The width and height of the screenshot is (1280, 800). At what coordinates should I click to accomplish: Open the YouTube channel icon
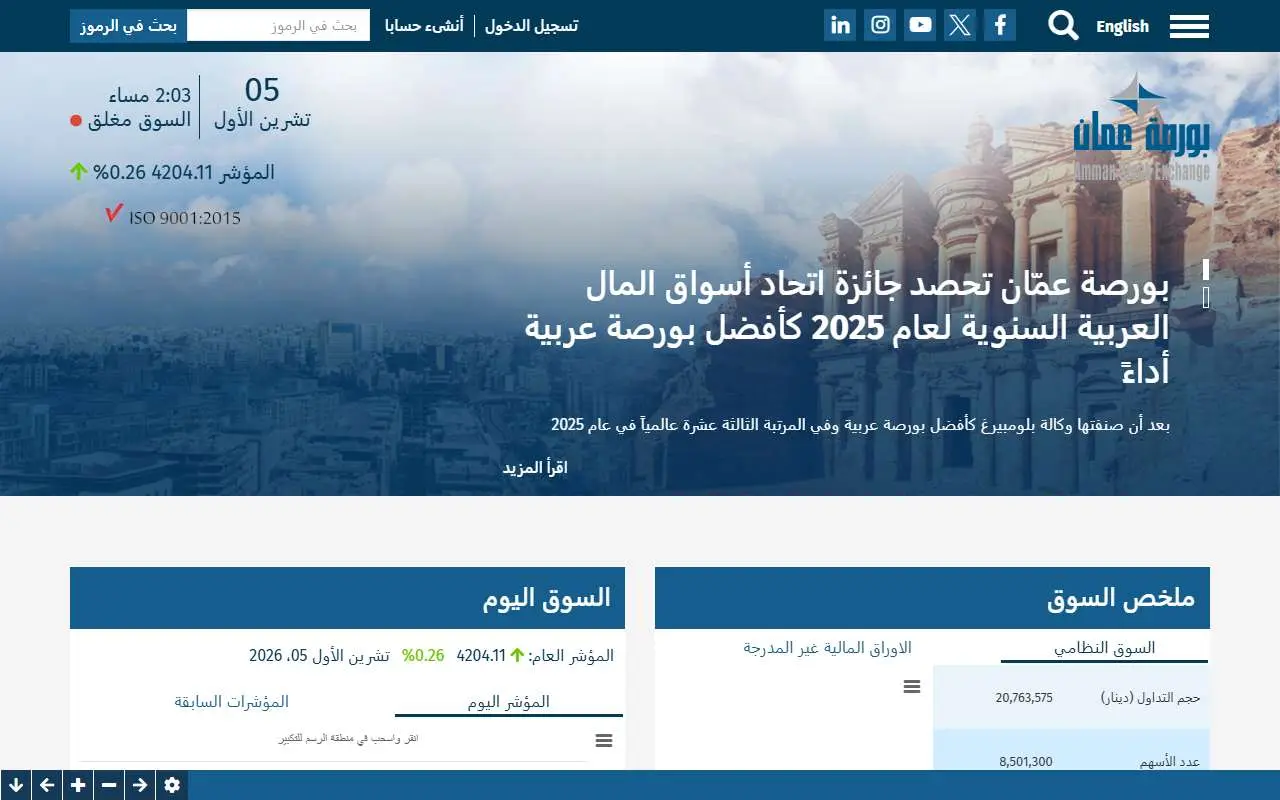(x=920, y=25)
